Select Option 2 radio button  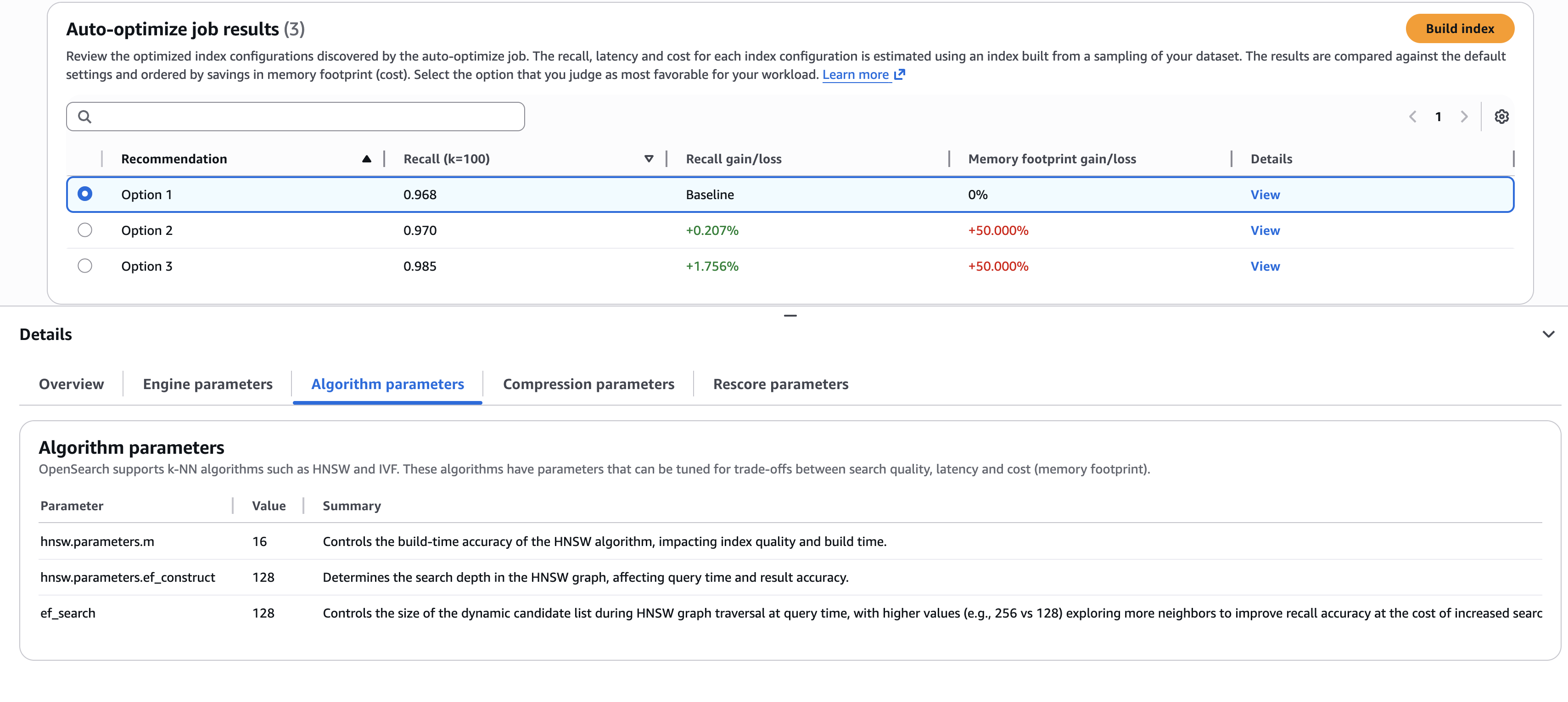(x=85, y=230)
